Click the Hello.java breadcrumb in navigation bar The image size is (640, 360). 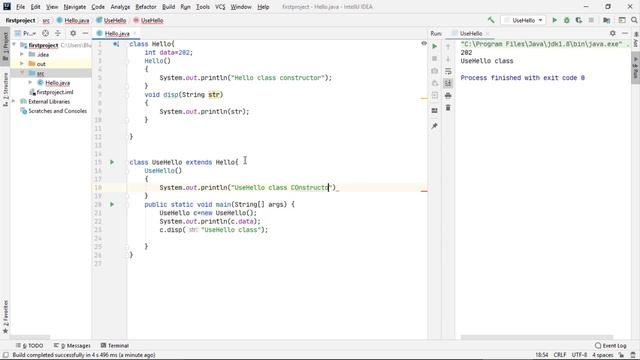pos(73,20)
